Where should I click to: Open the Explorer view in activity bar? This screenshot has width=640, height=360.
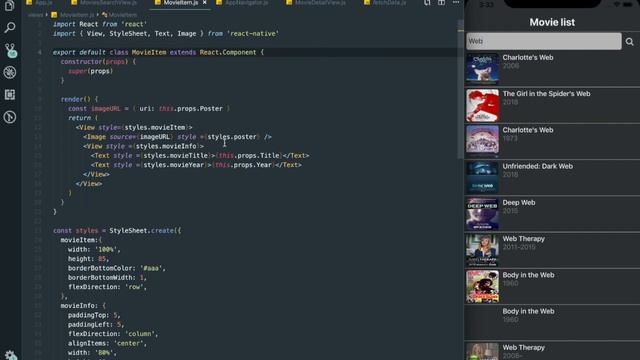click(9, 6)
